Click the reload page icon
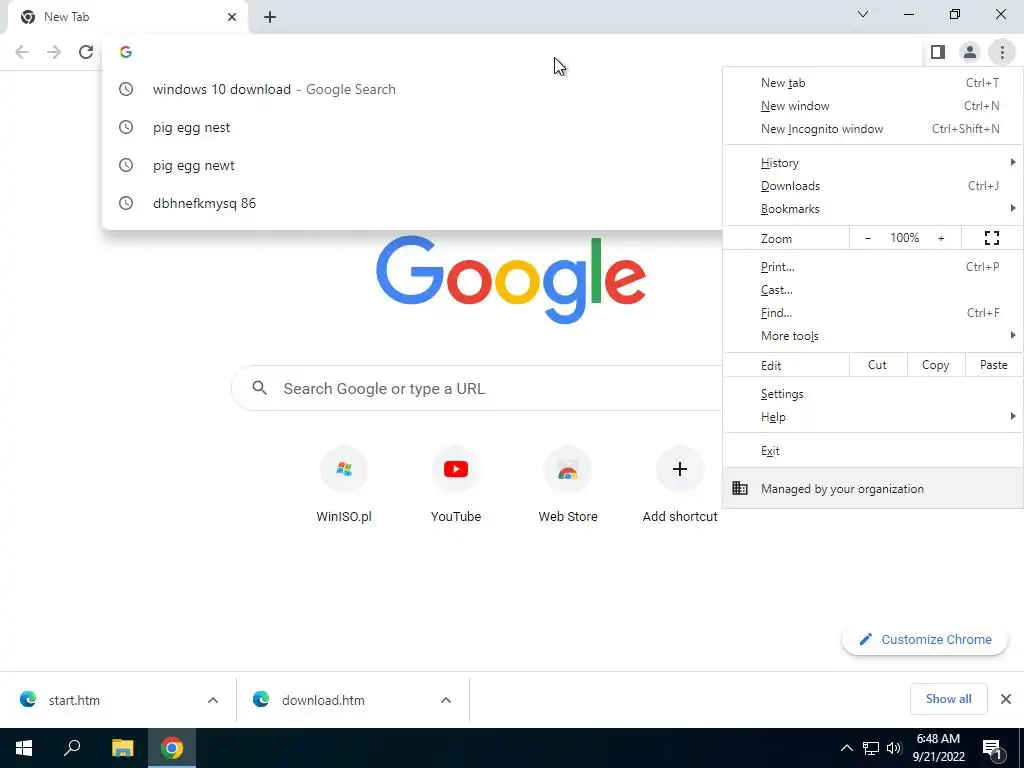The image size is (1024, 768). (86, 52)
